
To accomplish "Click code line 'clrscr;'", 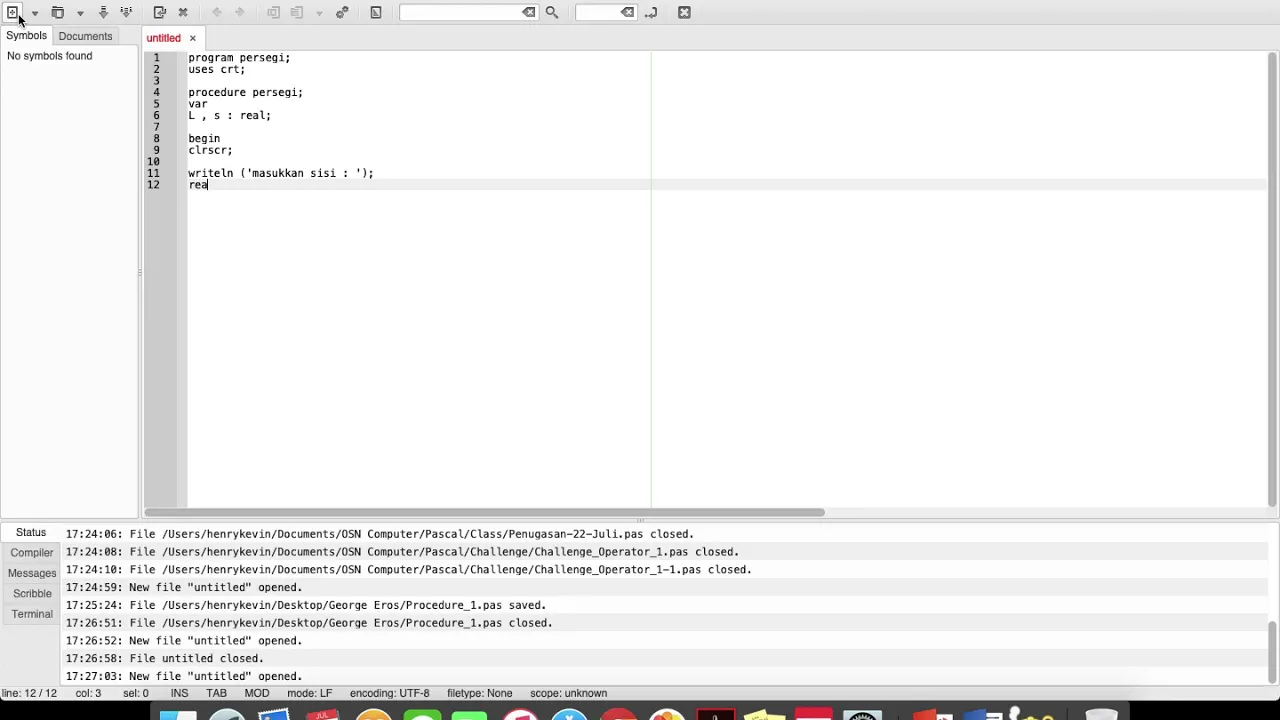I will pos(210,150).
